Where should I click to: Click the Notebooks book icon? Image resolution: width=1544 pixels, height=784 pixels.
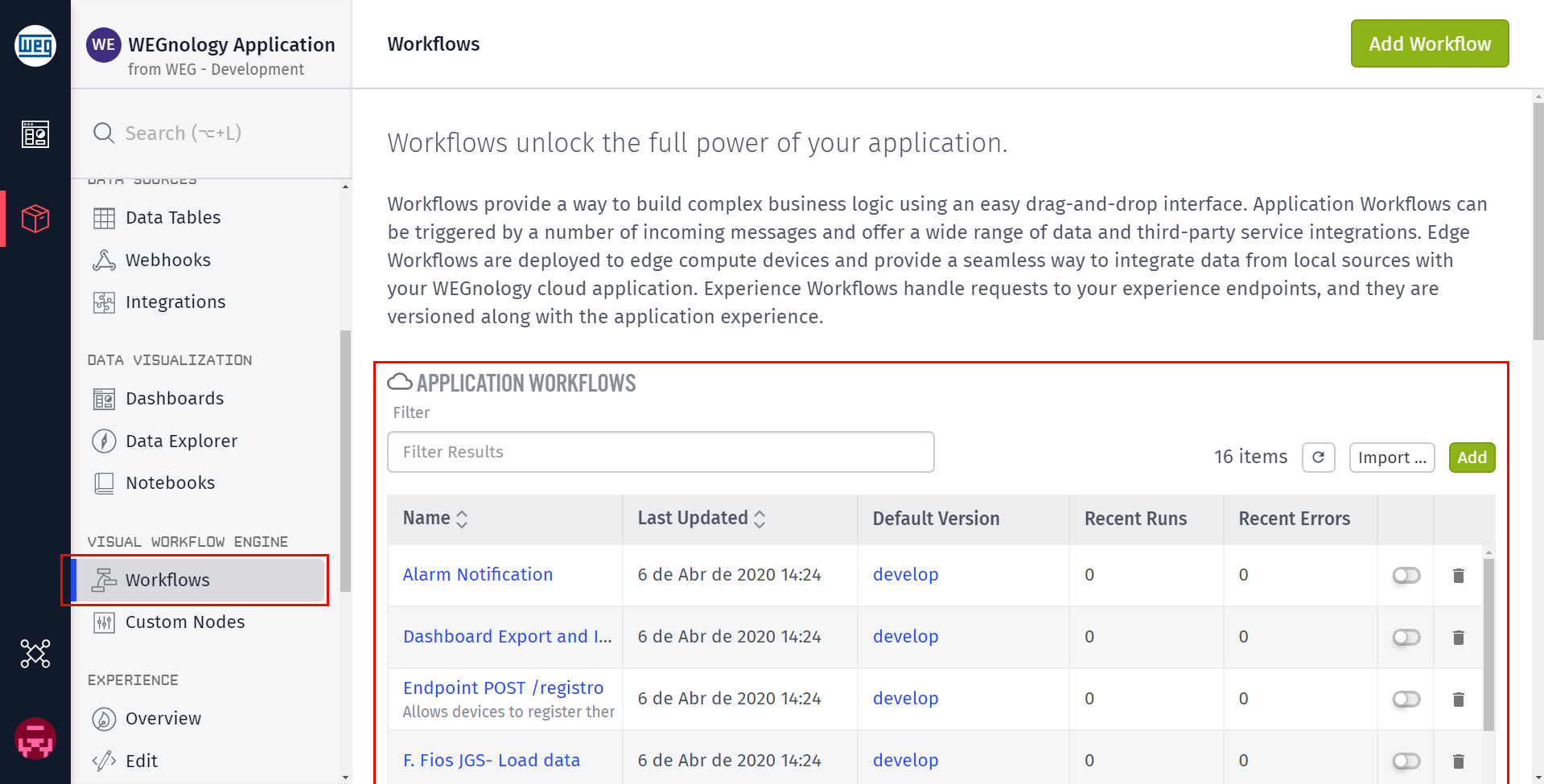click(104, 483)
